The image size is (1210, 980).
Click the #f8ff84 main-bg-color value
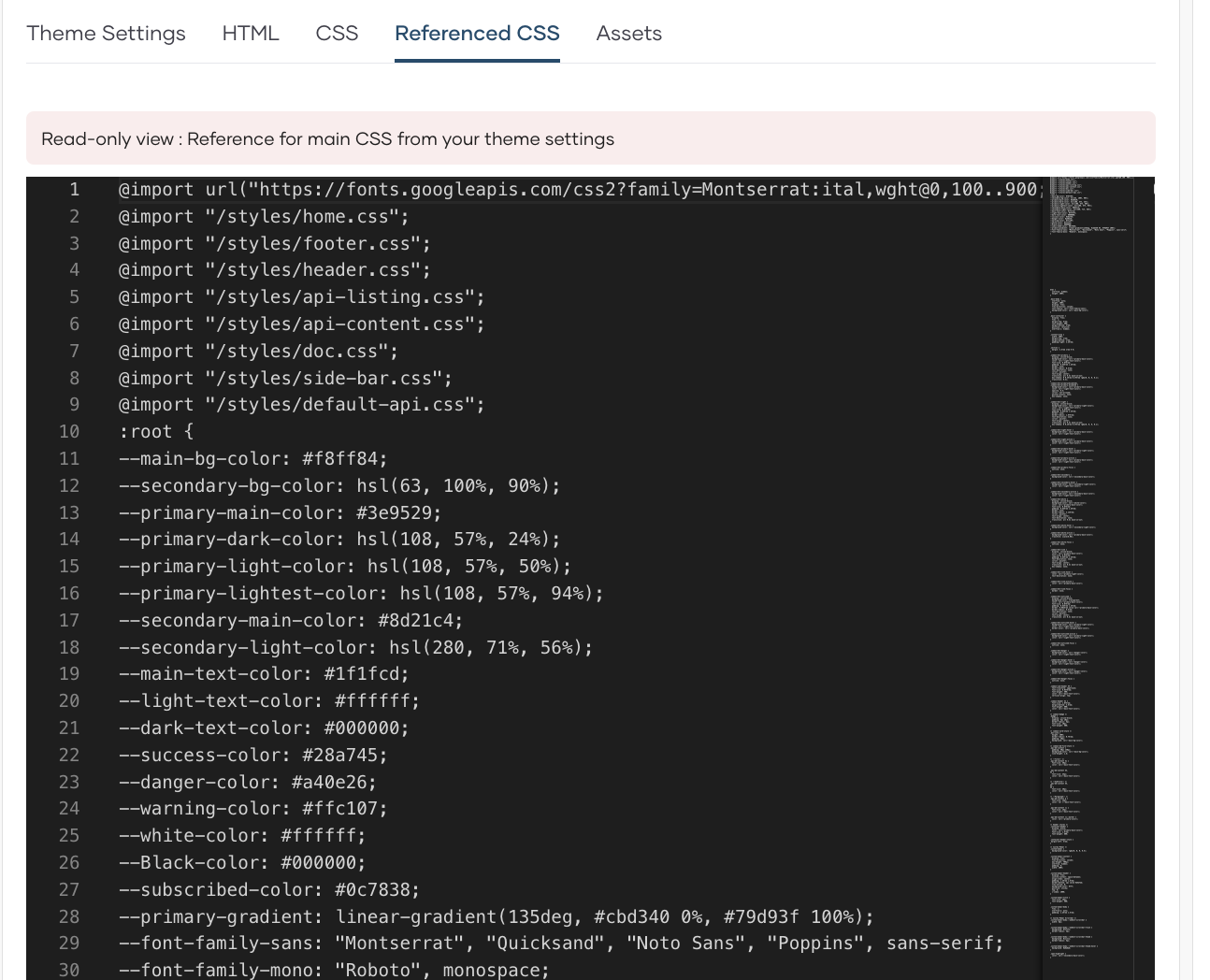343,459
